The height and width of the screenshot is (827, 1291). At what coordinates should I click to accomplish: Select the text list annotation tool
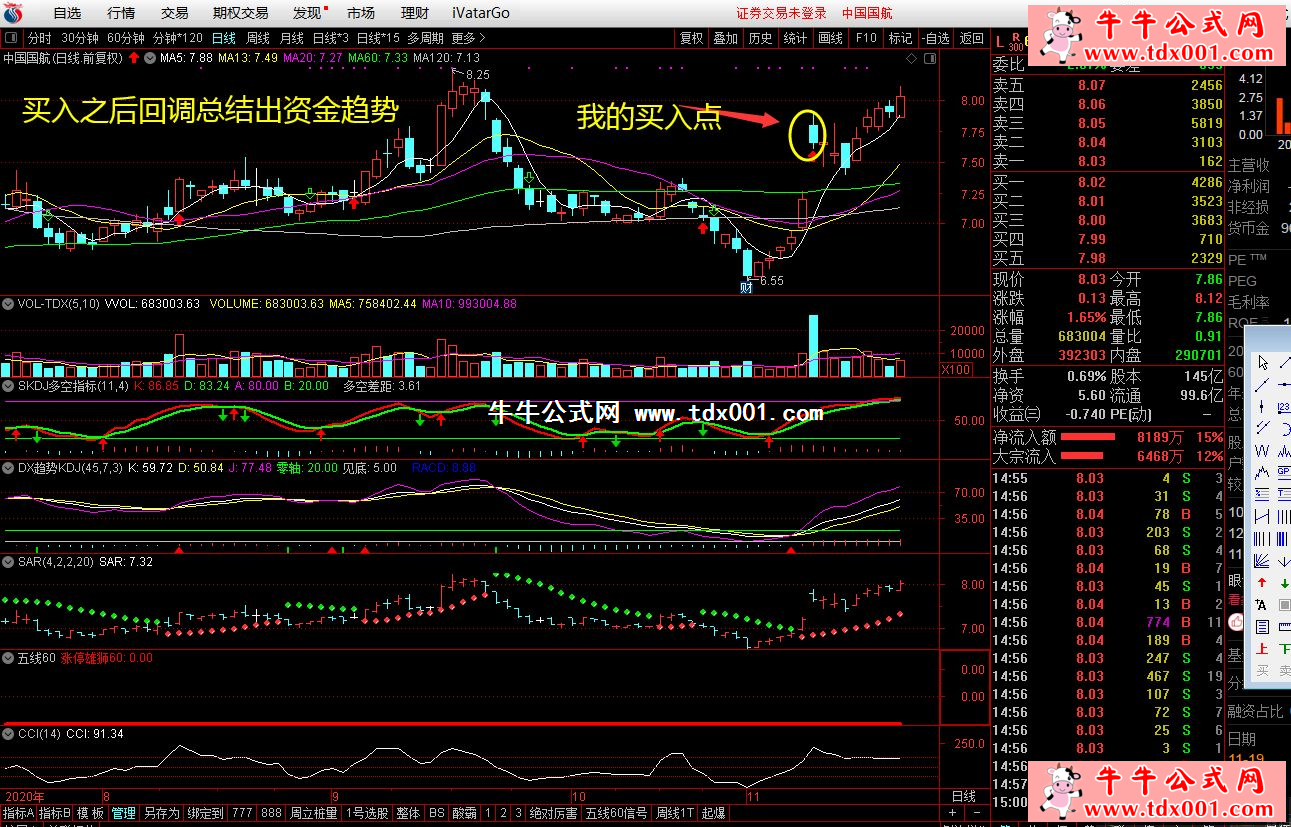pos(1262,495)
